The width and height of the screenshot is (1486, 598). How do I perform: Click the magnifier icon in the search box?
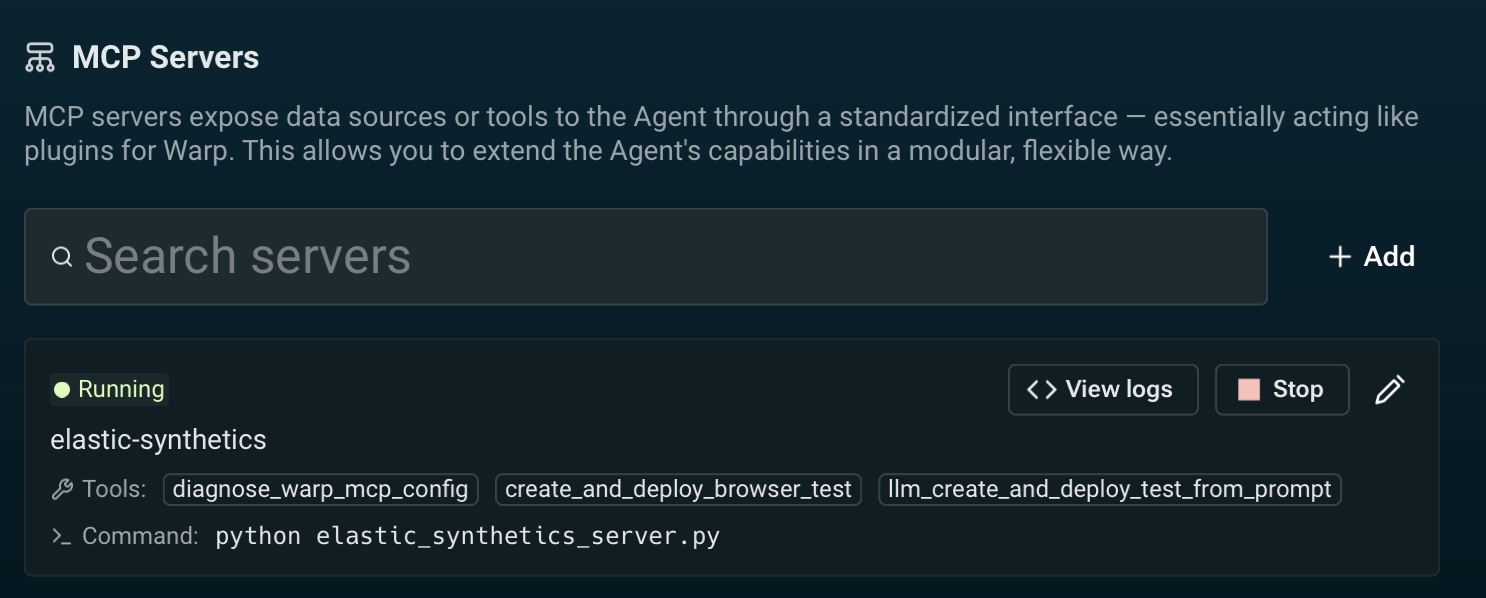(62, 257)
